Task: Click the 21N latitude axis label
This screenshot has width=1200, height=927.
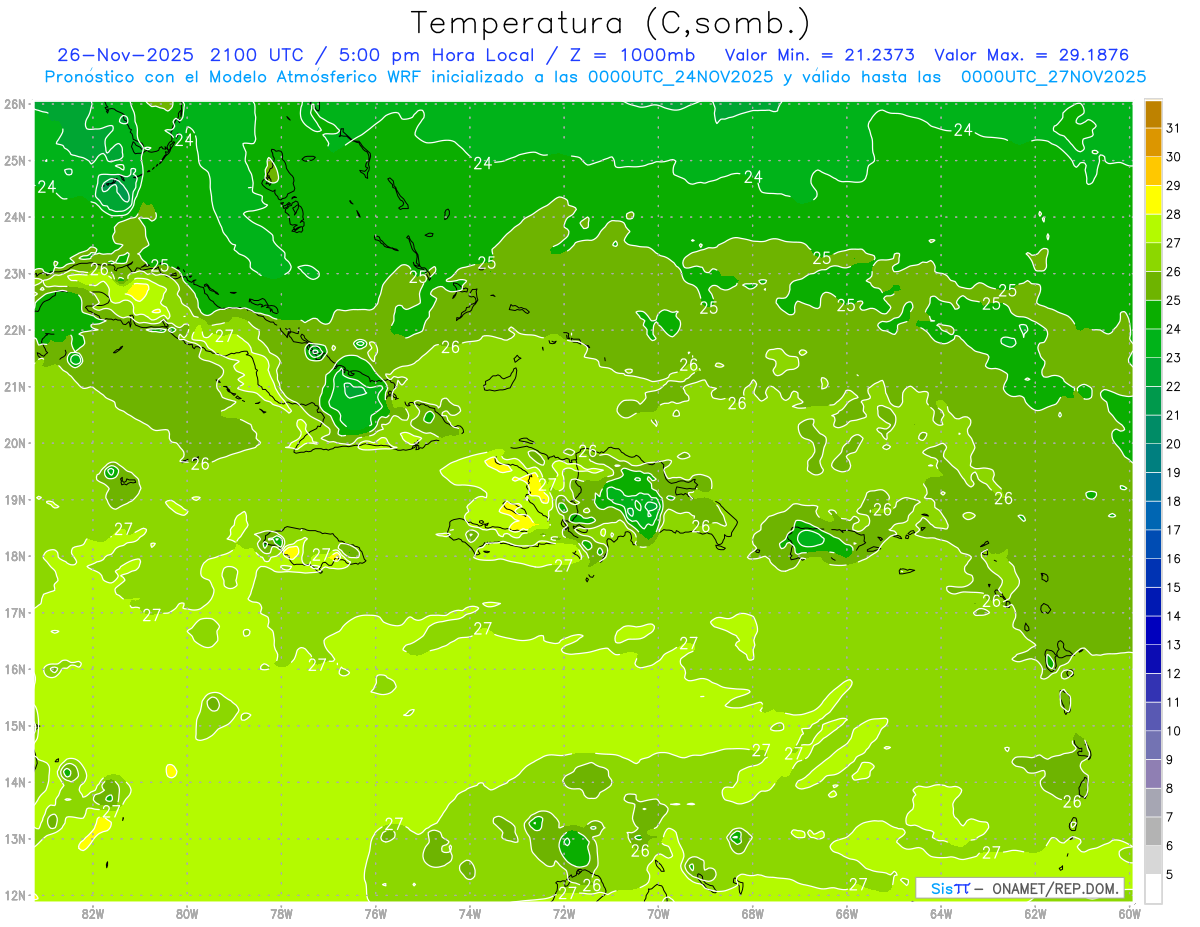Action: click(15, 386)
